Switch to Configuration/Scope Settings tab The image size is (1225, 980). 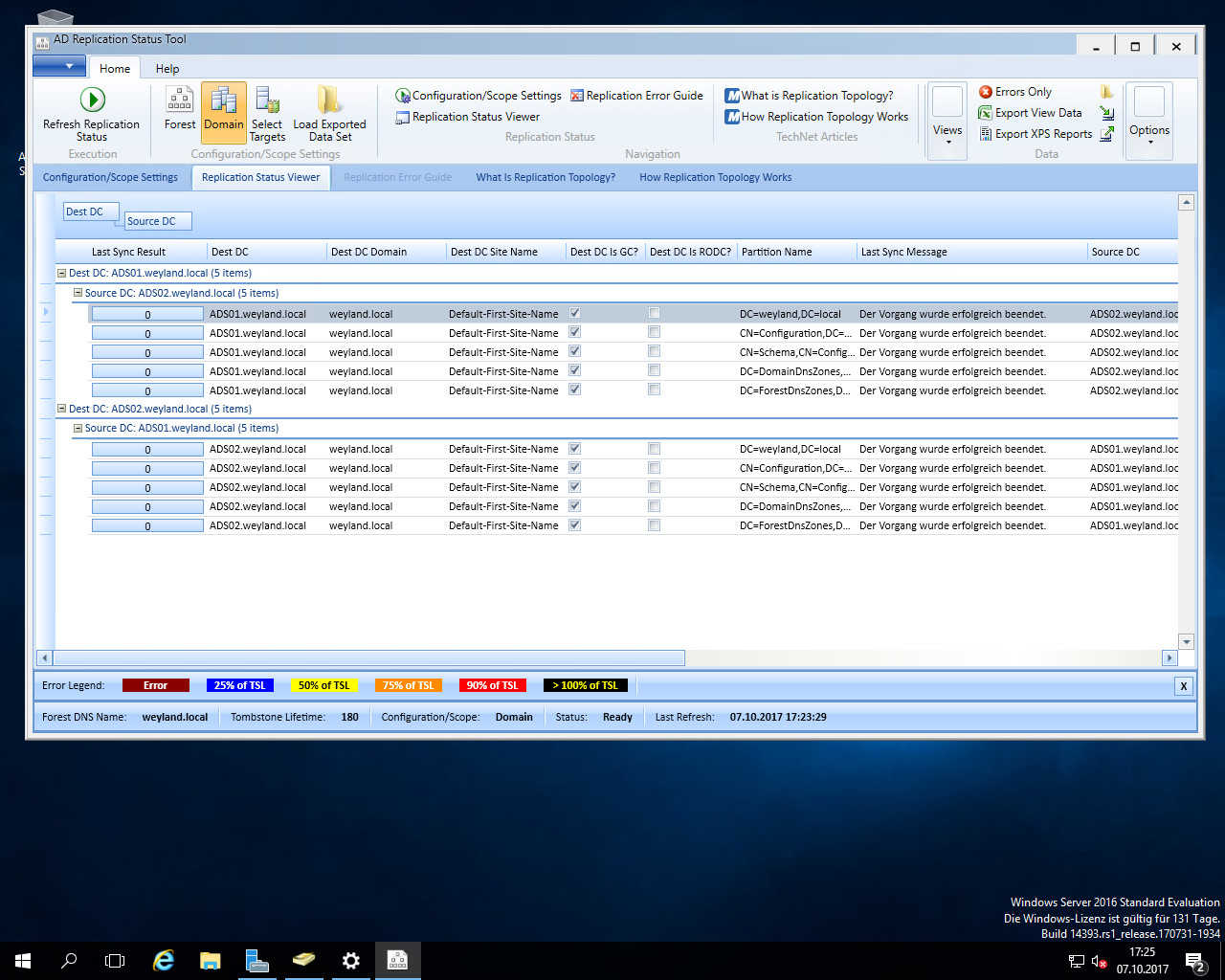point(110,177)
